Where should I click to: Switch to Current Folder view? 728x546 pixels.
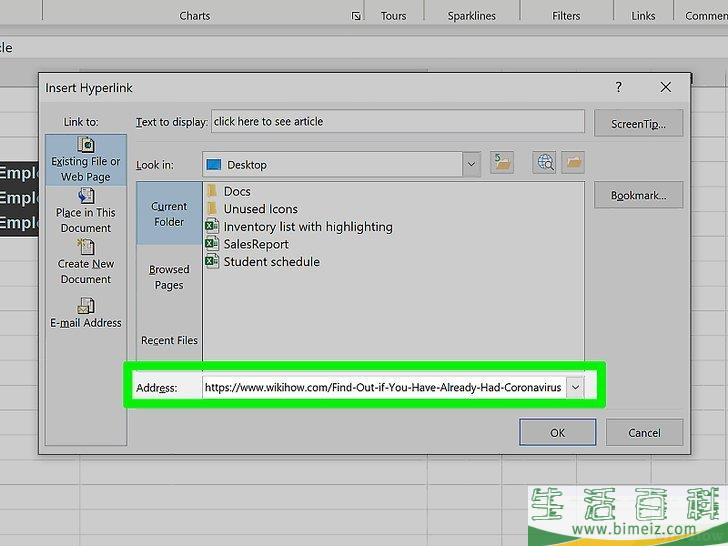point(169,214)
